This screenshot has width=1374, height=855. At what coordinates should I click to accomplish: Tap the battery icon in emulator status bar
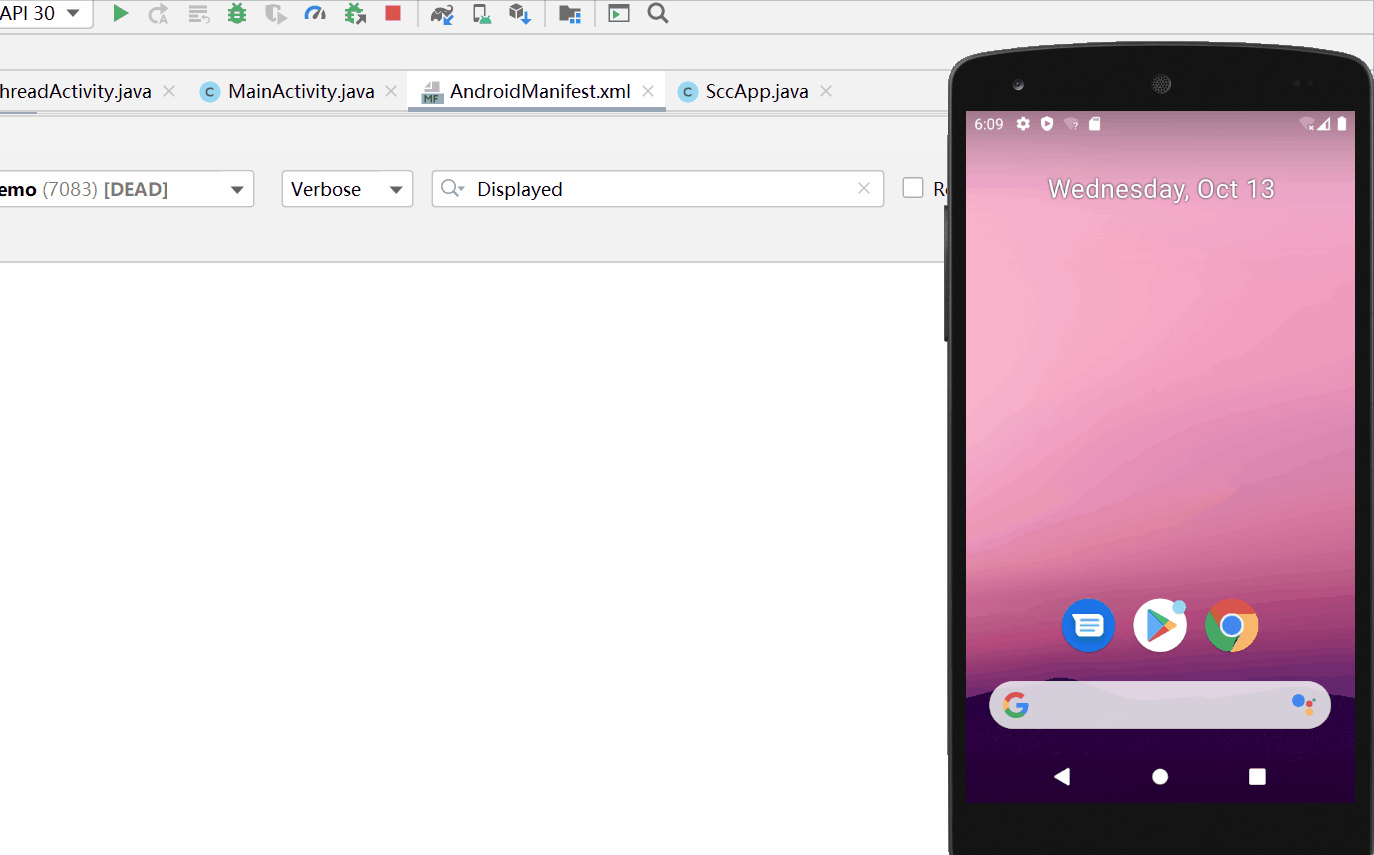click(1342, 124)
